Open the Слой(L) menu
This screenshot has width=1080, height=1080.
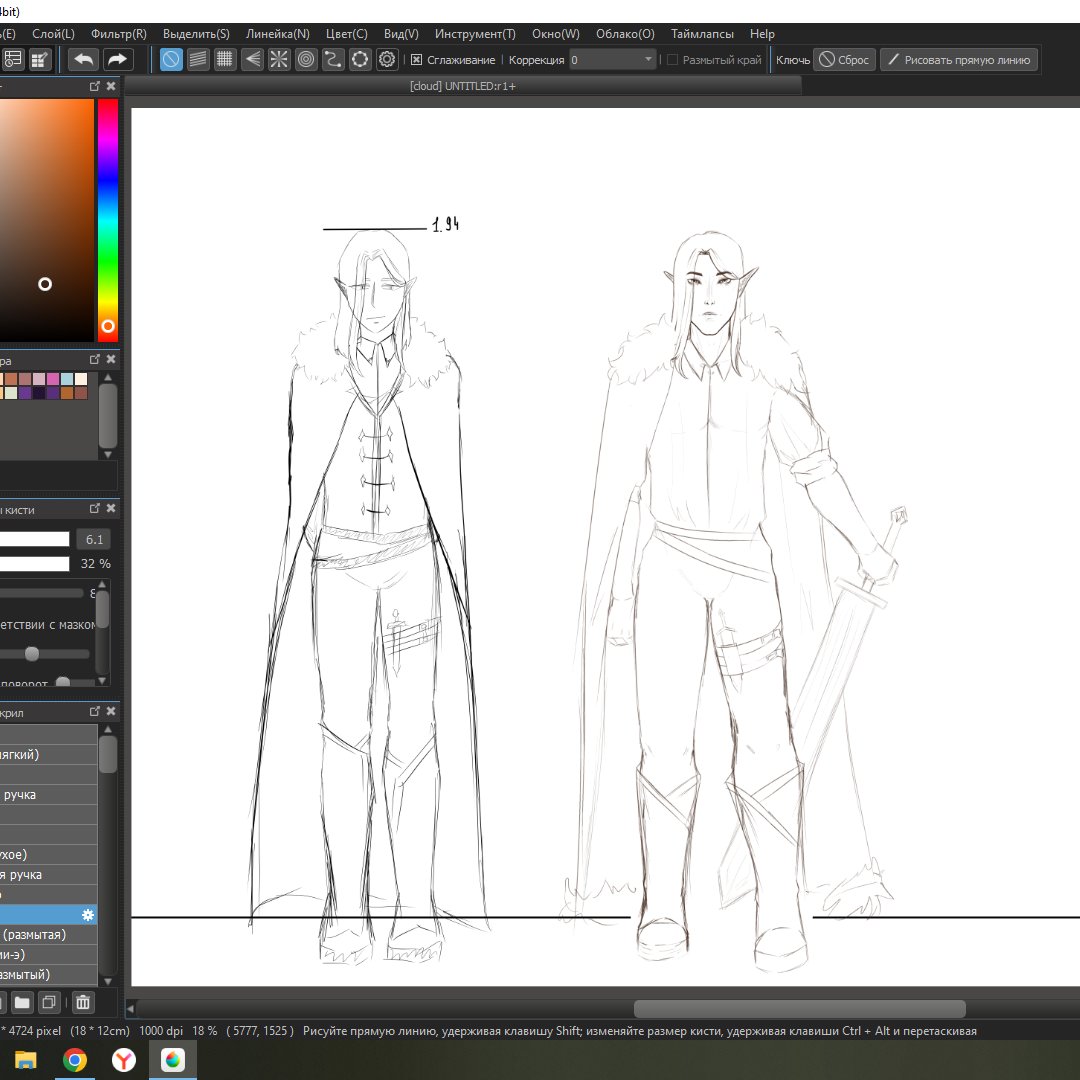[53, 34]
